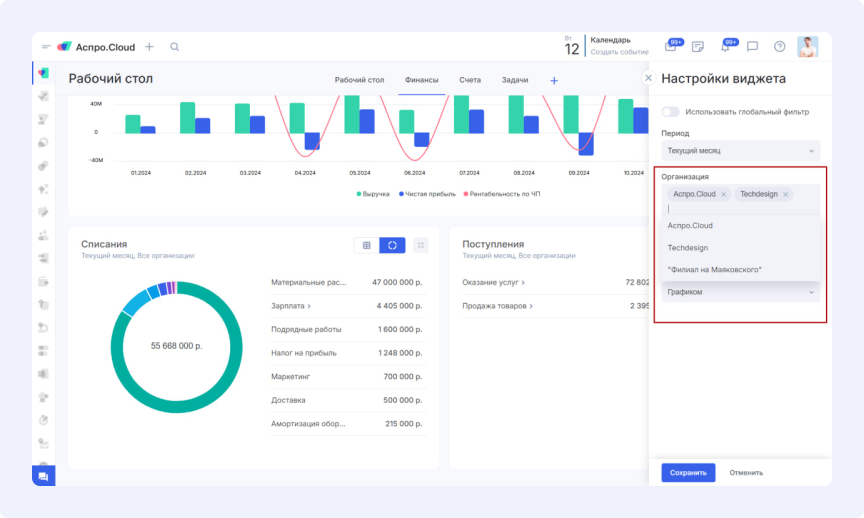864x518 pixels.
Task: Select donut chart view in Списания widget
Action: pos(392,244)
